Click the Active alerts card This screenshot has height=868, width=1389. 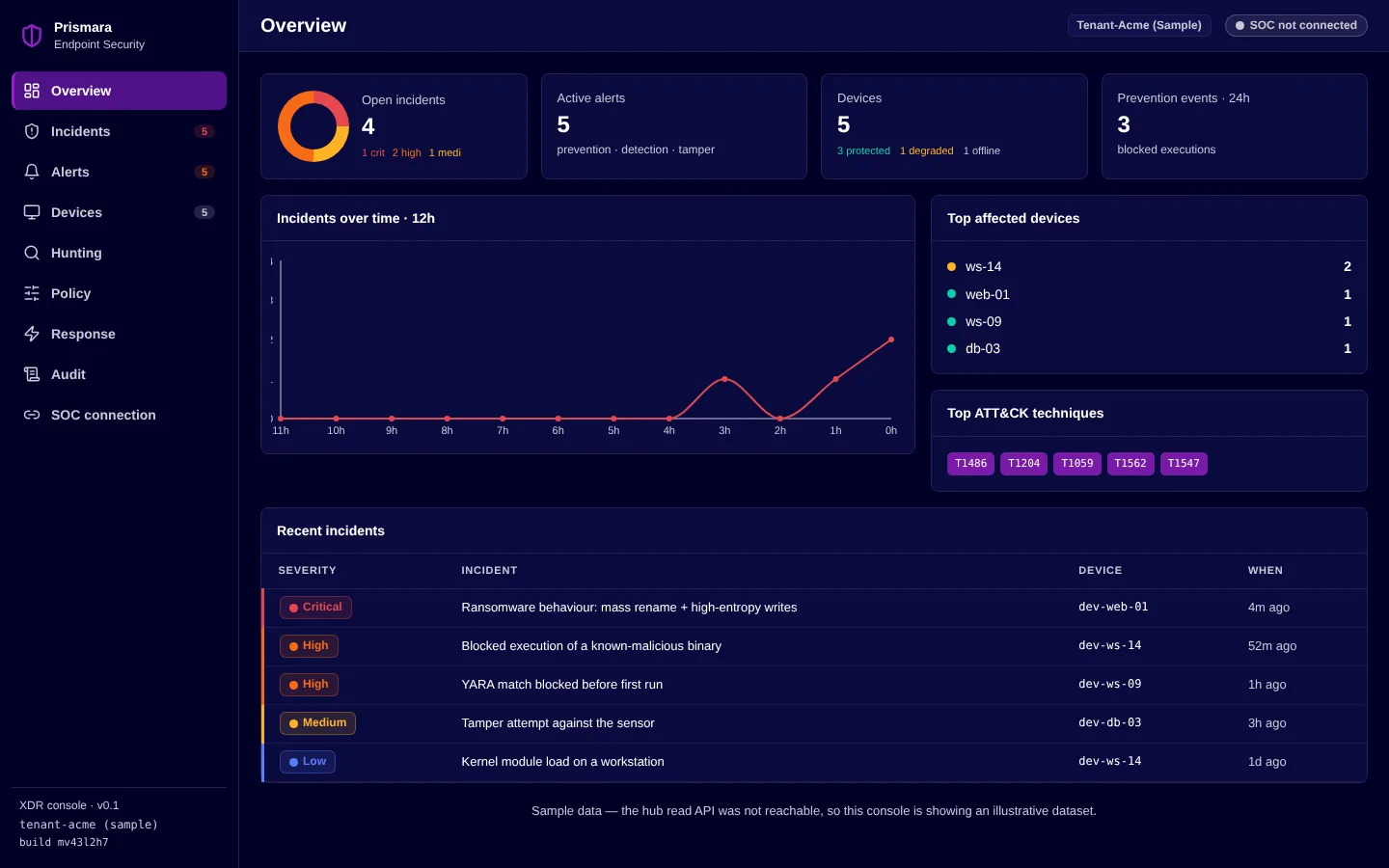tap(673, 126)
